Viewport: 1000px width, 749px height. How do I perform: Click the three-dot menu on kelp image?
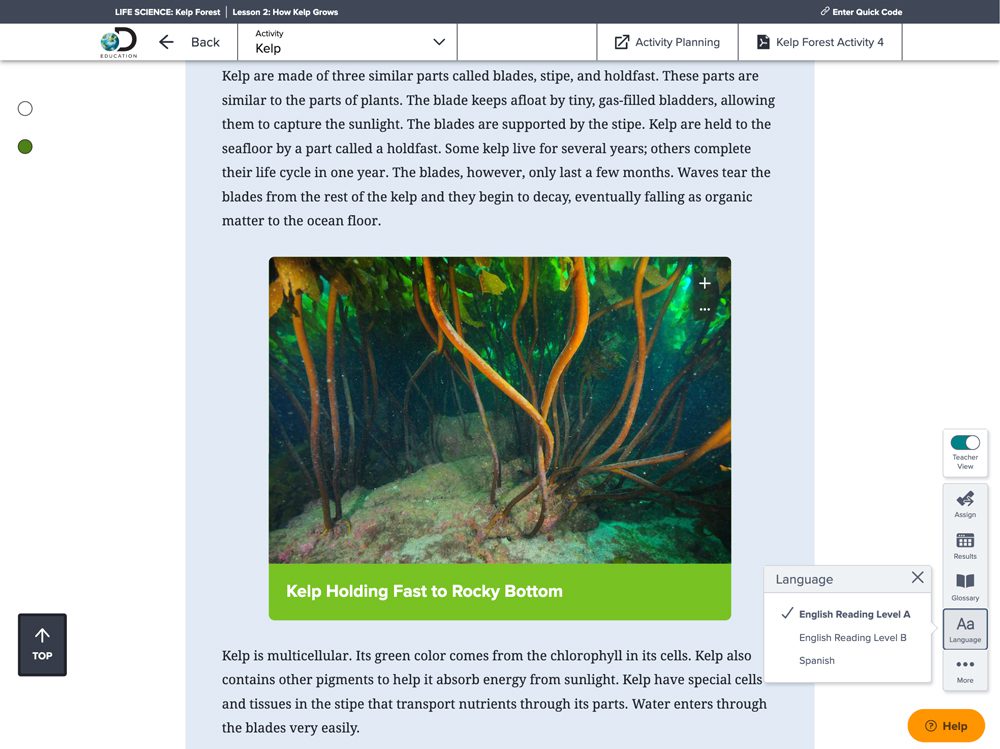705,310
